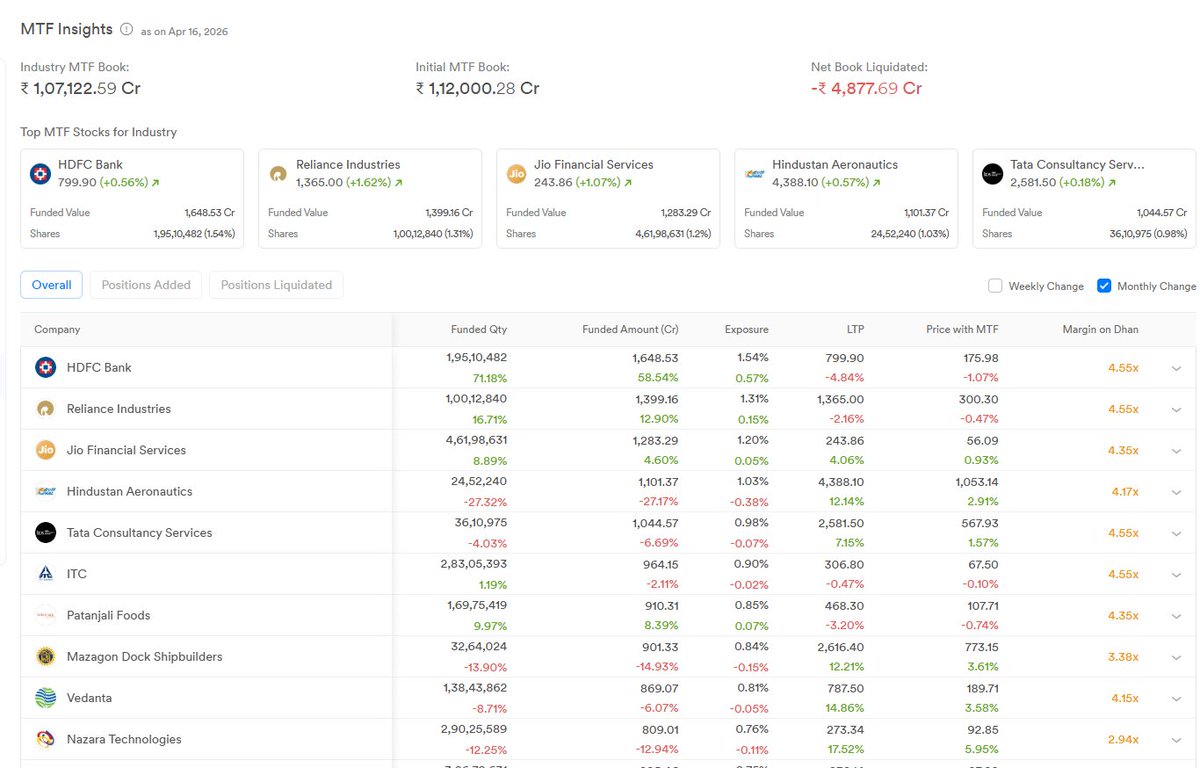Click Jio Financial Services logo in table row

point(45,450)
